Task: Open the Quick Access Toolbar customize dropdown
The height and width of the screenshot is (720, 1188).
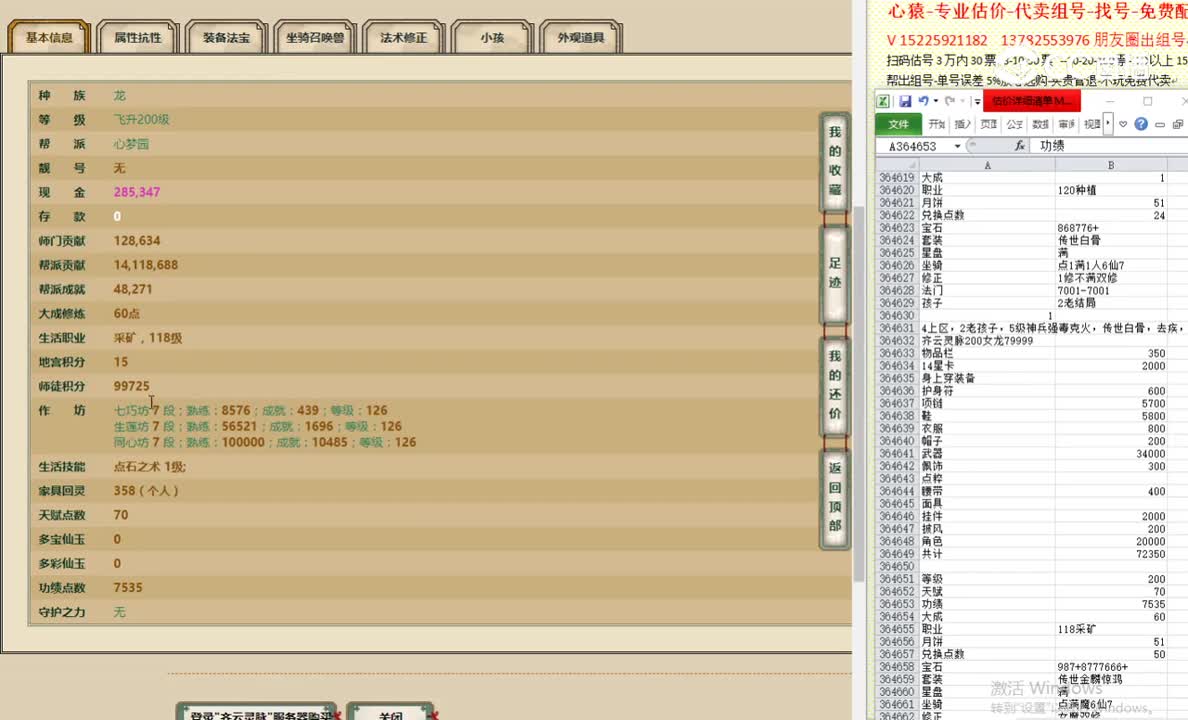Action: coord(976,101)
